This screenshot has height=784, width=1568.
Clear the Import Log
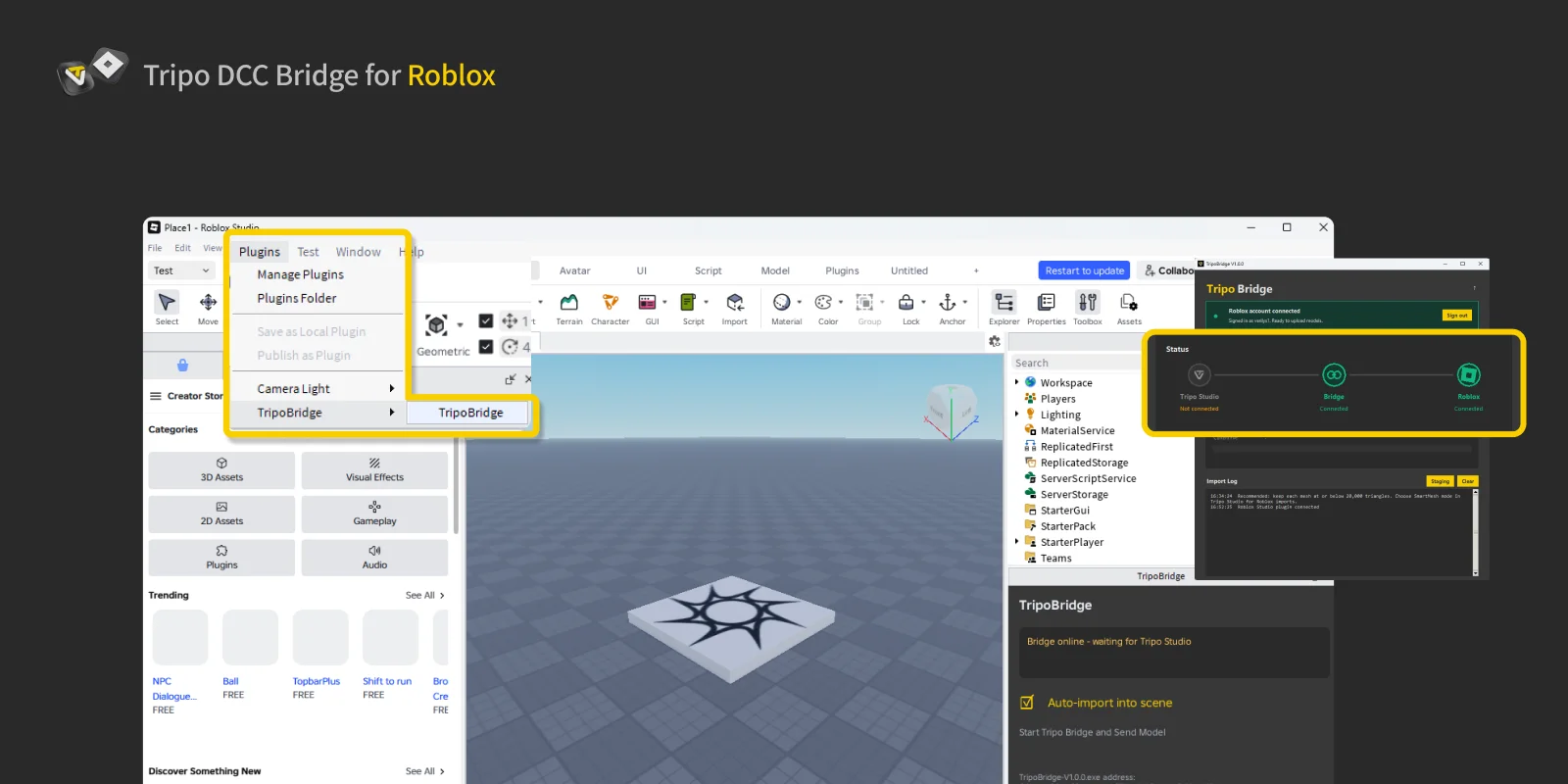pyautogui.click(x=1467, y=481)
